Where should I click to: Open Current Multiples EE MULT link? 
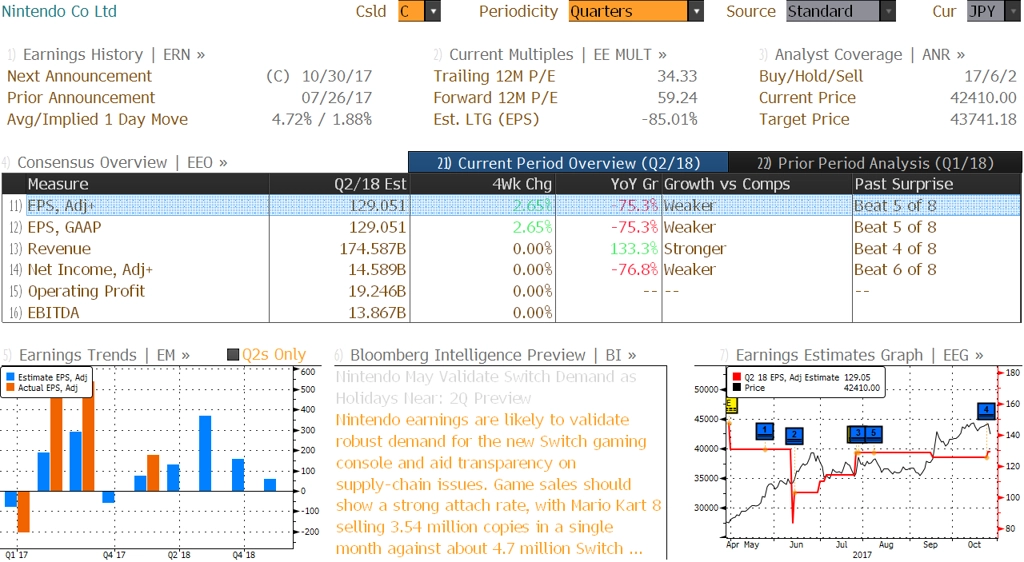(558, 55)
